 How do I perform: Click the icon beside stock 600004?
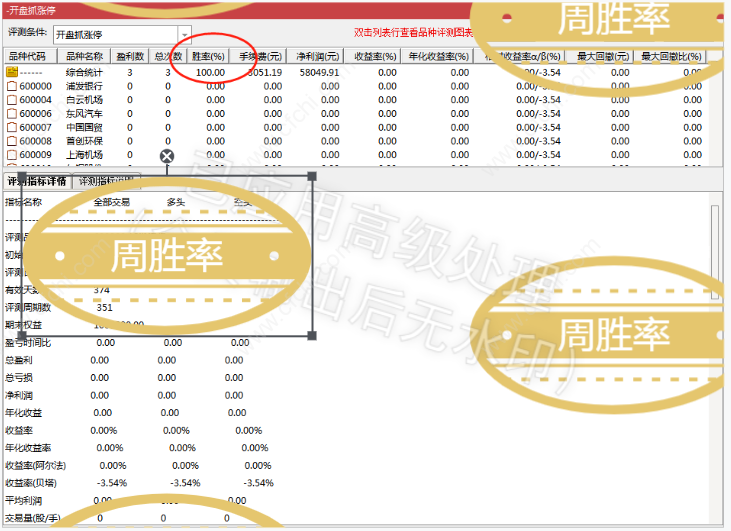click(12, 100)
